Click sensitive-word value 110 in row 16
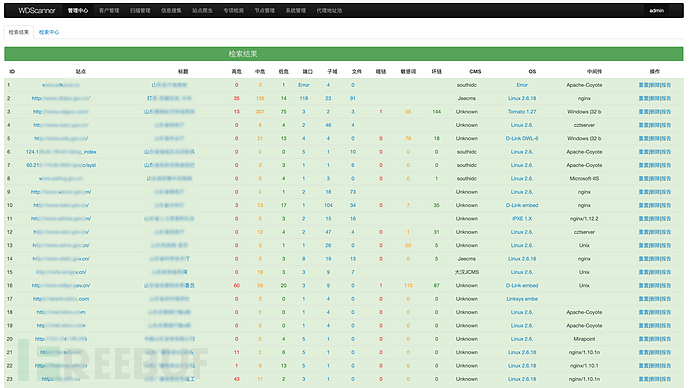Image resolution: width=690 pixels, height=388 pixels. click(408, 286)
